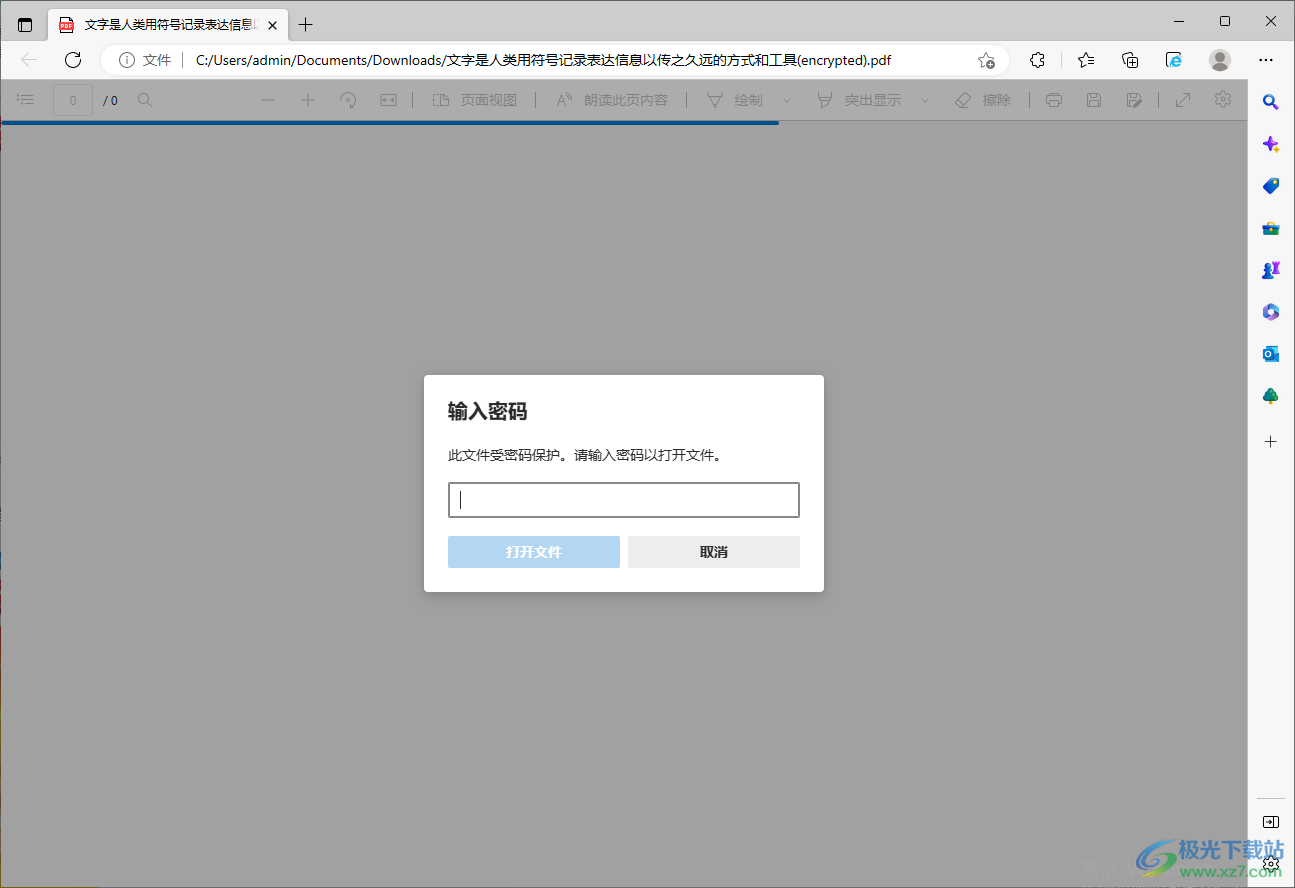1295x888 pixels.
Task: Toggle the PDF table of contents
Action: [x=26, y=100]
